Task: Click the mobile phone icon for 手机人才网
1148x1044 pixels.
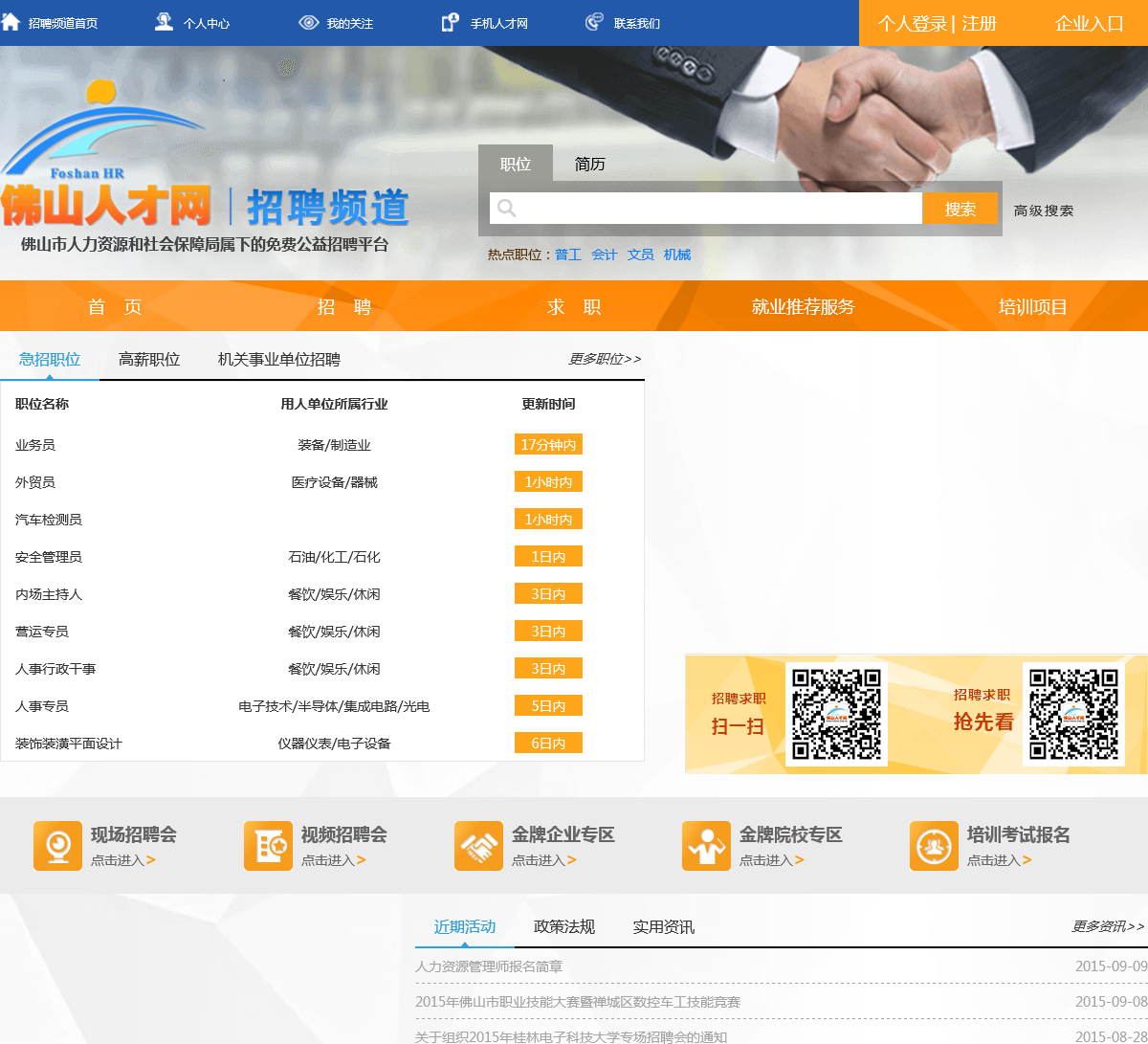Action: pyautogui.click(x=450, y=22)
